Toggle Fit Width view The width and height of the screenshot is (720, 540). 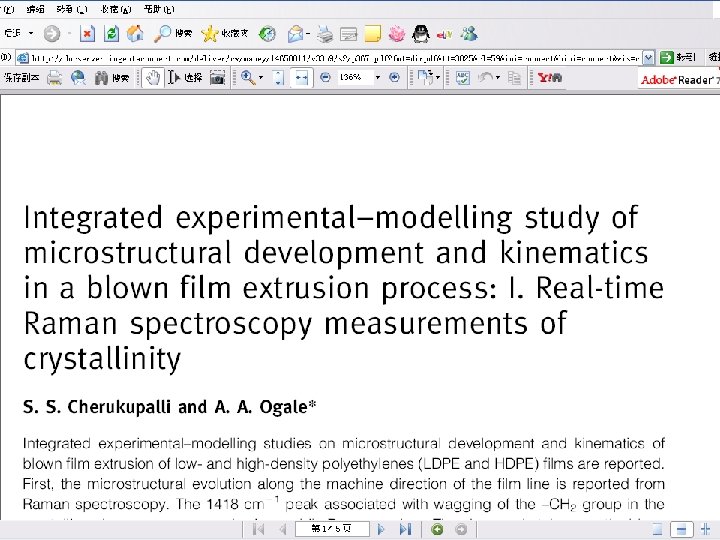tap(302, 78)
